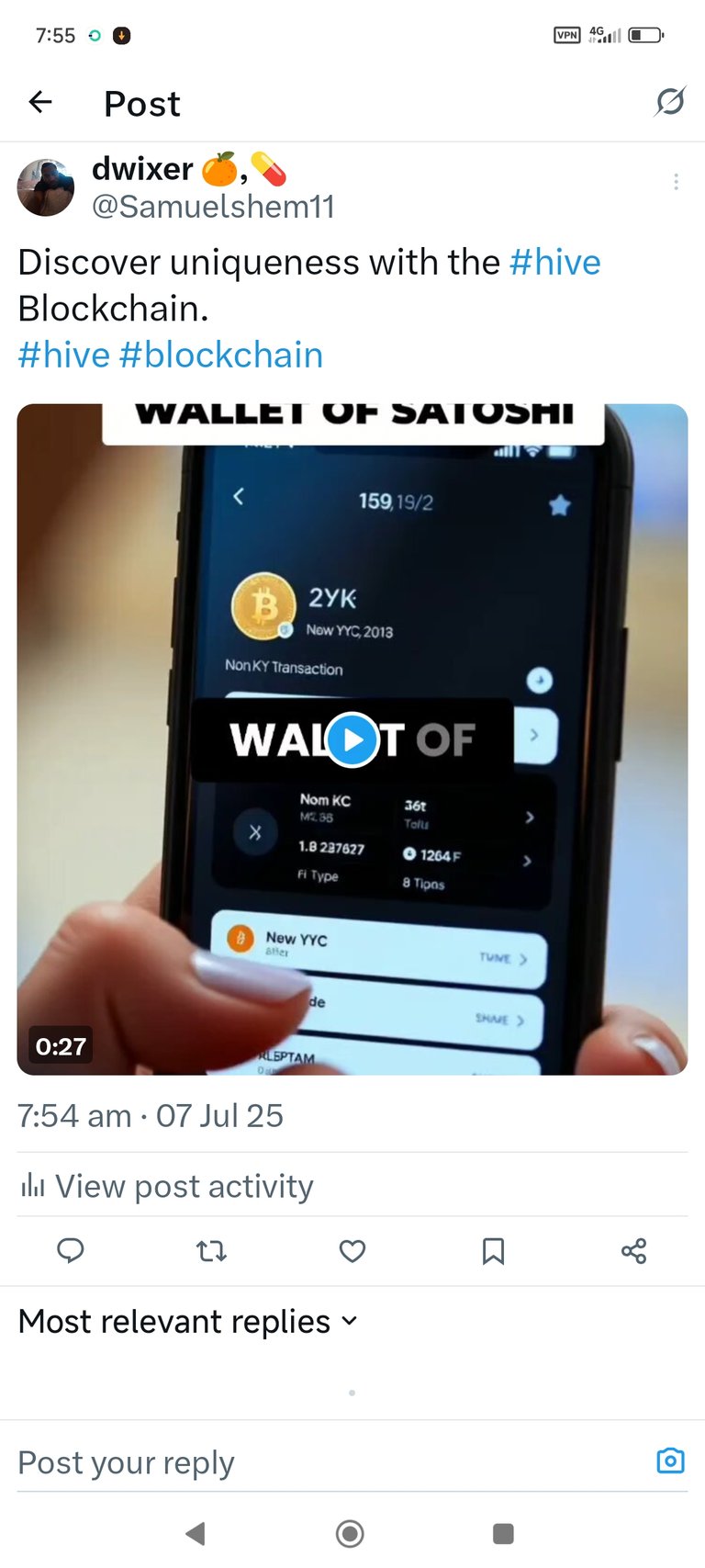Open the three-dot post options menu
Screen dimensions: 705x1568
pyautogui.click(x=677, y=182)
